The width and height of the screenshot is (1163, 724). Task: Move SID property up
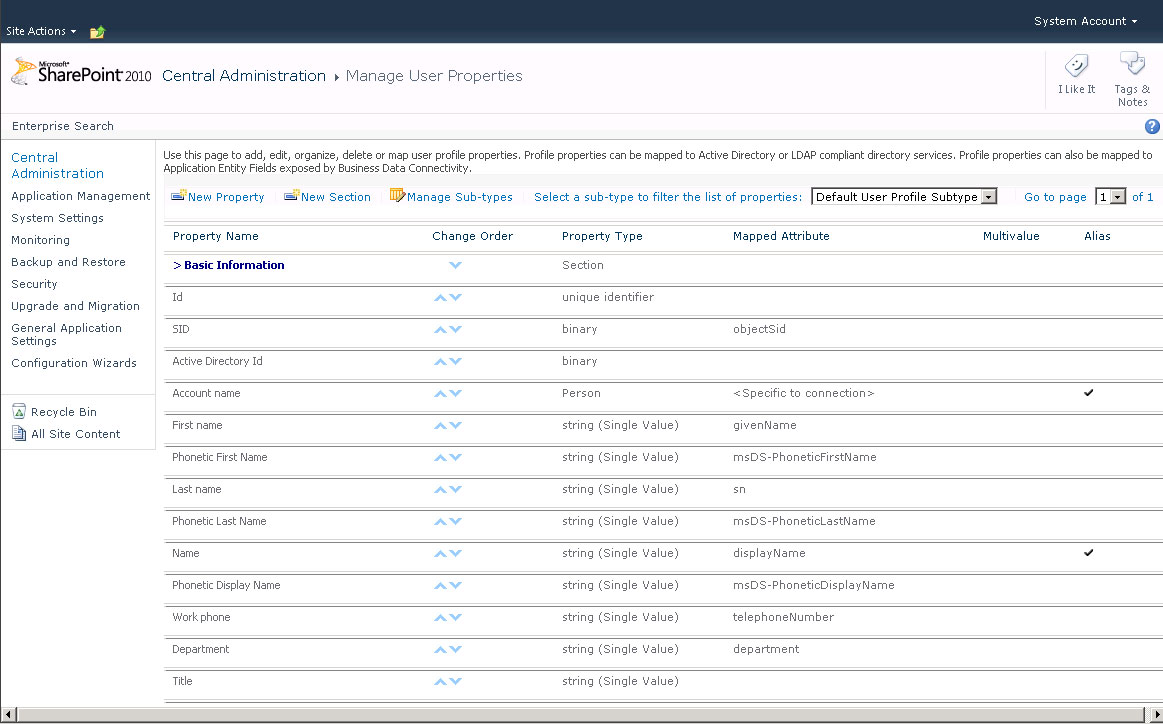click(x=440, y=329)
